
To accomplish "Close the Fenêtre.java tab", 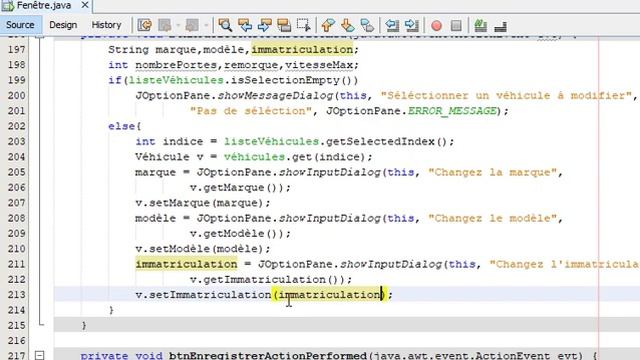I will click(x=85, y=5).
